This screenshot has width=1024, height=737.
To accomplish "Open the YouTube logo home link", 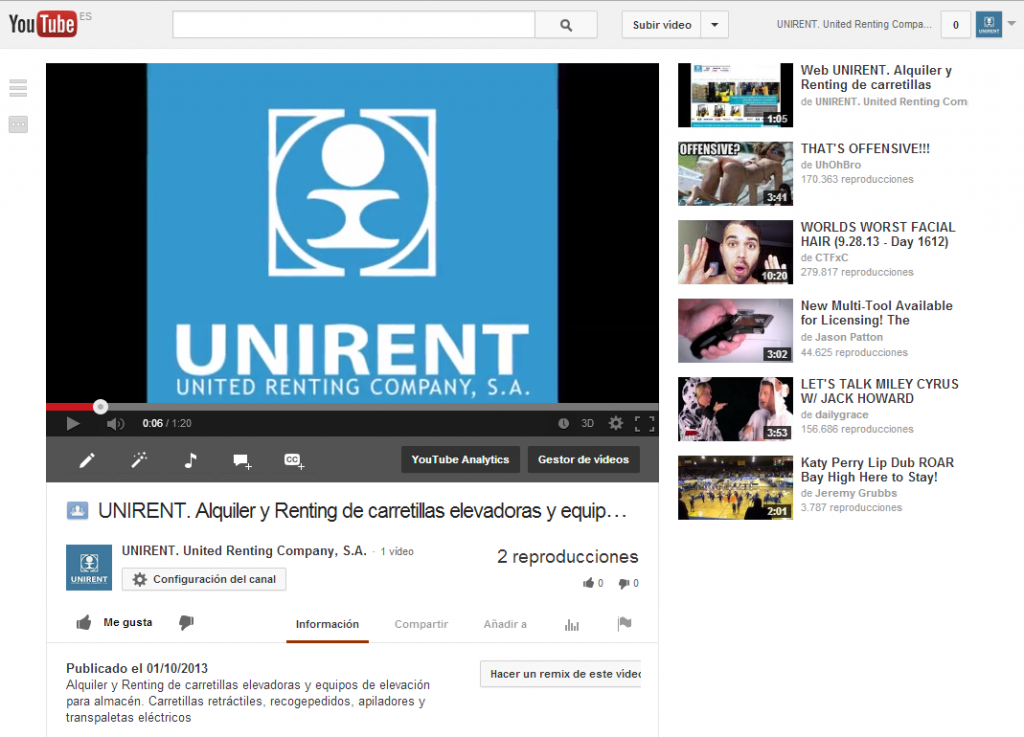I will 42,24.
